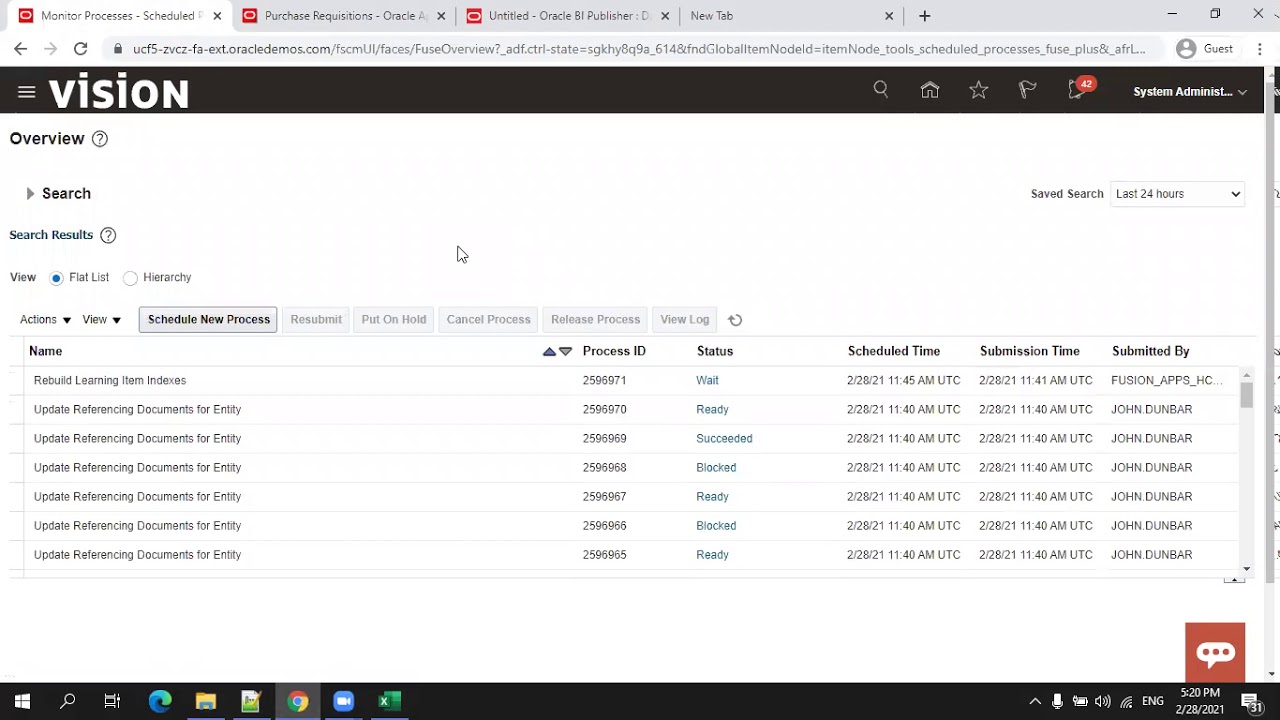Open Windows Start menu
Screen dimensions: 1280x720
tap(22, 701)
